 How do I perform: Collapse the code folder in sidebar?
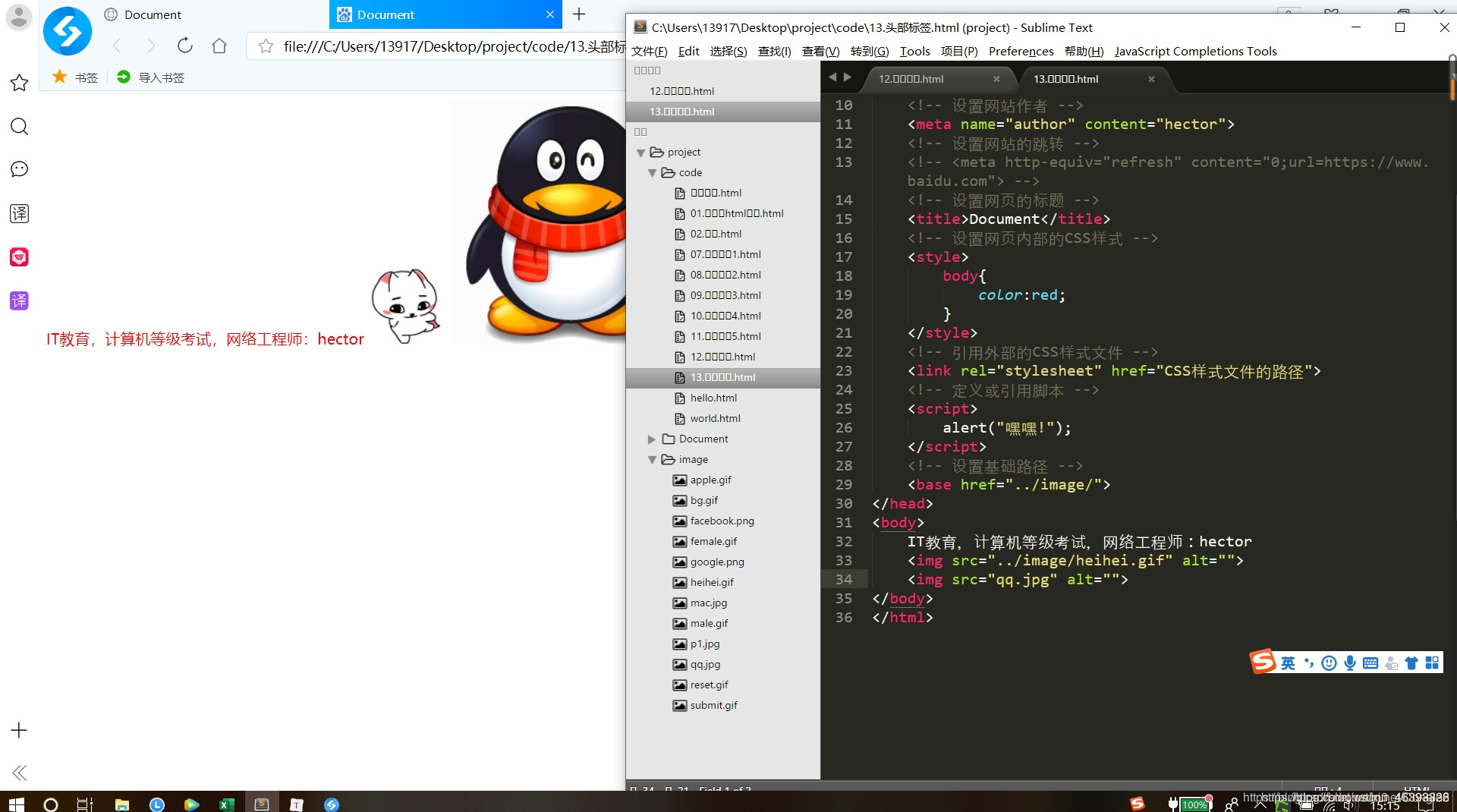click(652, 173)
